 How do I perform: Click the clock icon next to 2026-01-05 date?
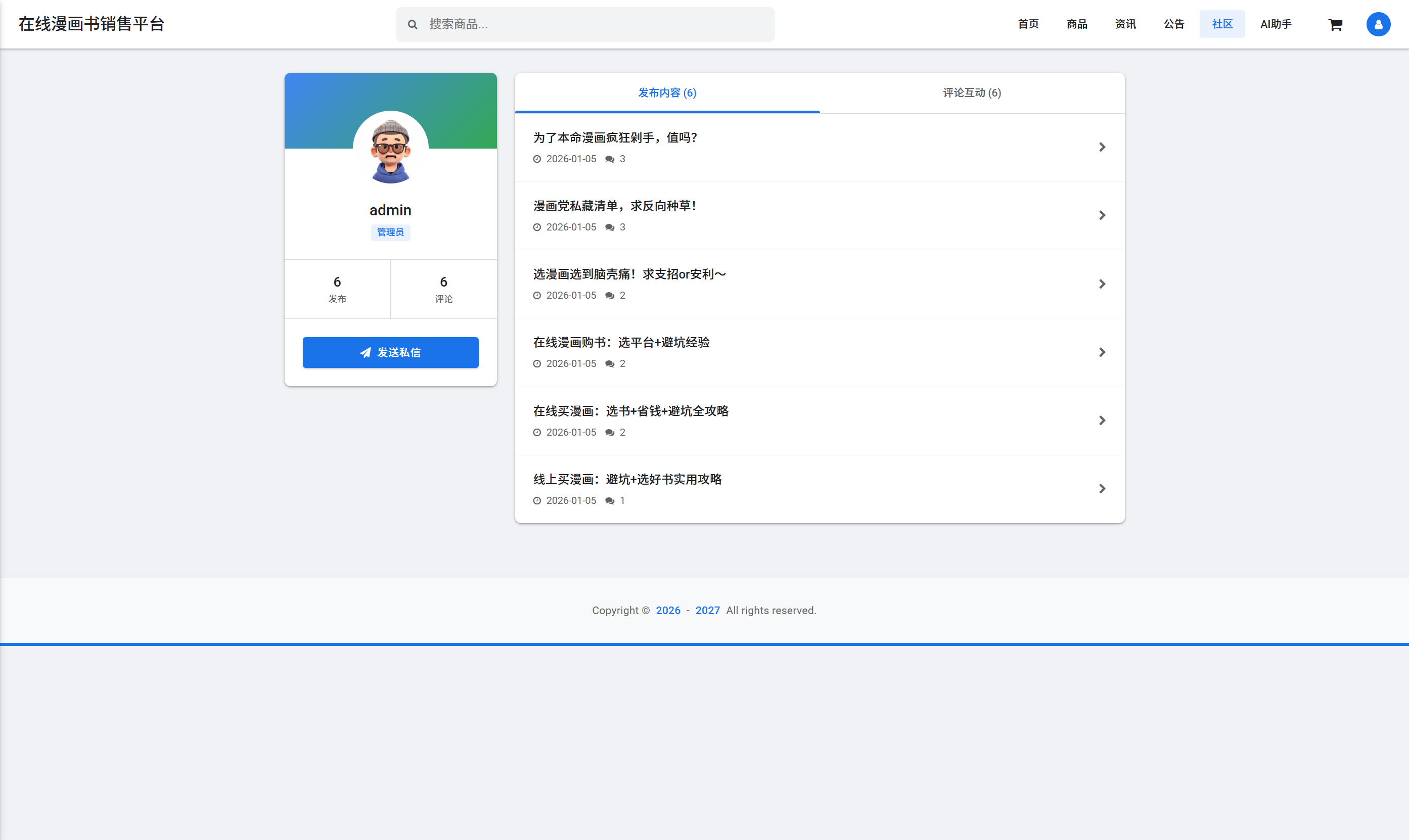pos(537,159)
